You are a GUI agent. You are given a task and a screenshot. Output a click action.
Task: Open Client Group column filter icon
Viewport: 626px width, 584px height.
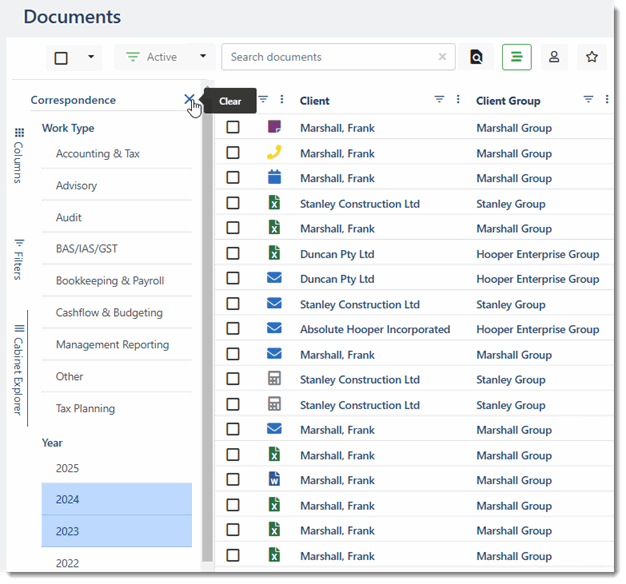(x=588, y=99)
